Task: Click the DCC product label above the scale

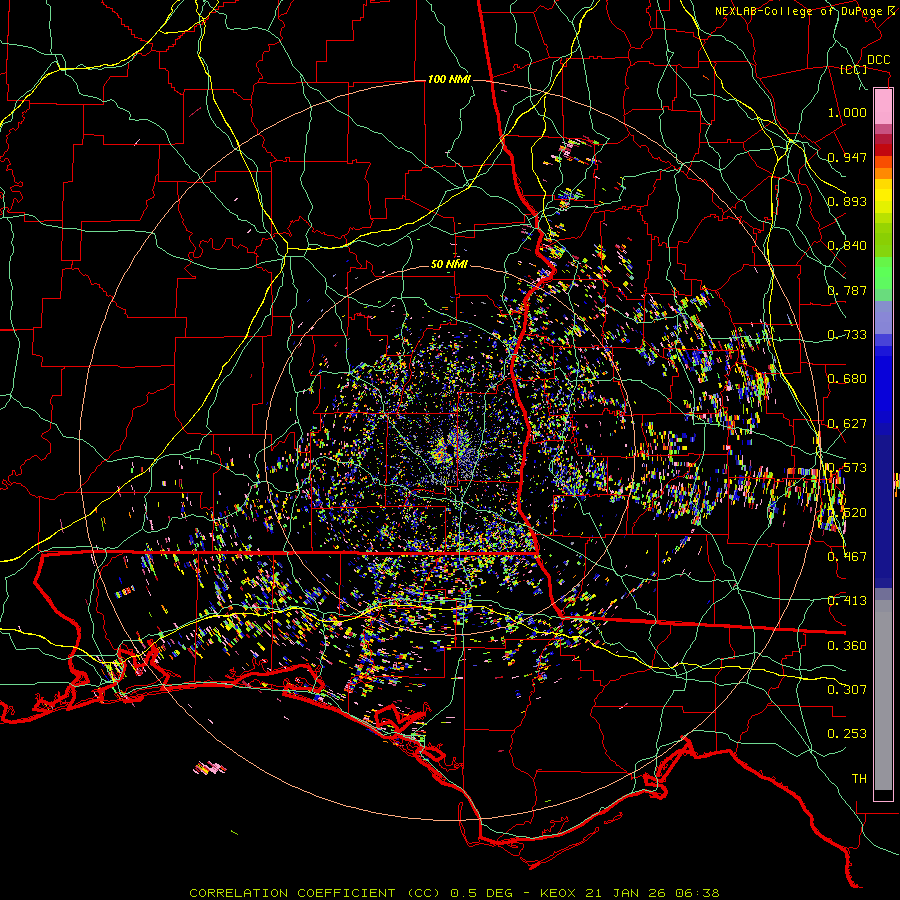Action: point(878,60)
